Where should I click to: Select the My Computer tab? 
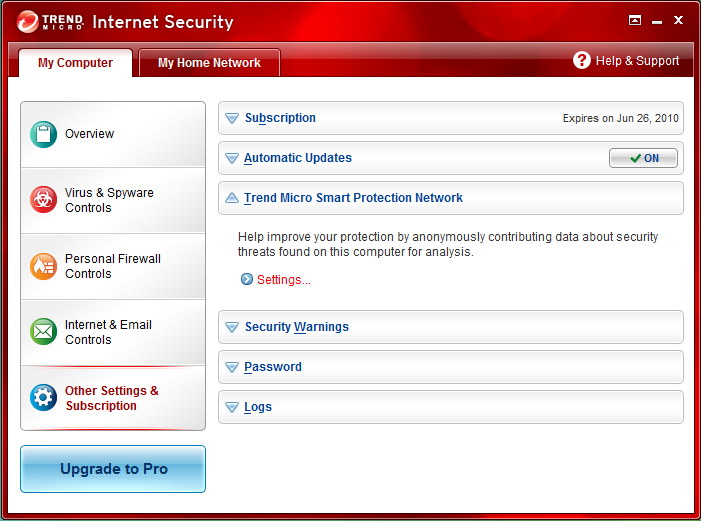point(75,63)
